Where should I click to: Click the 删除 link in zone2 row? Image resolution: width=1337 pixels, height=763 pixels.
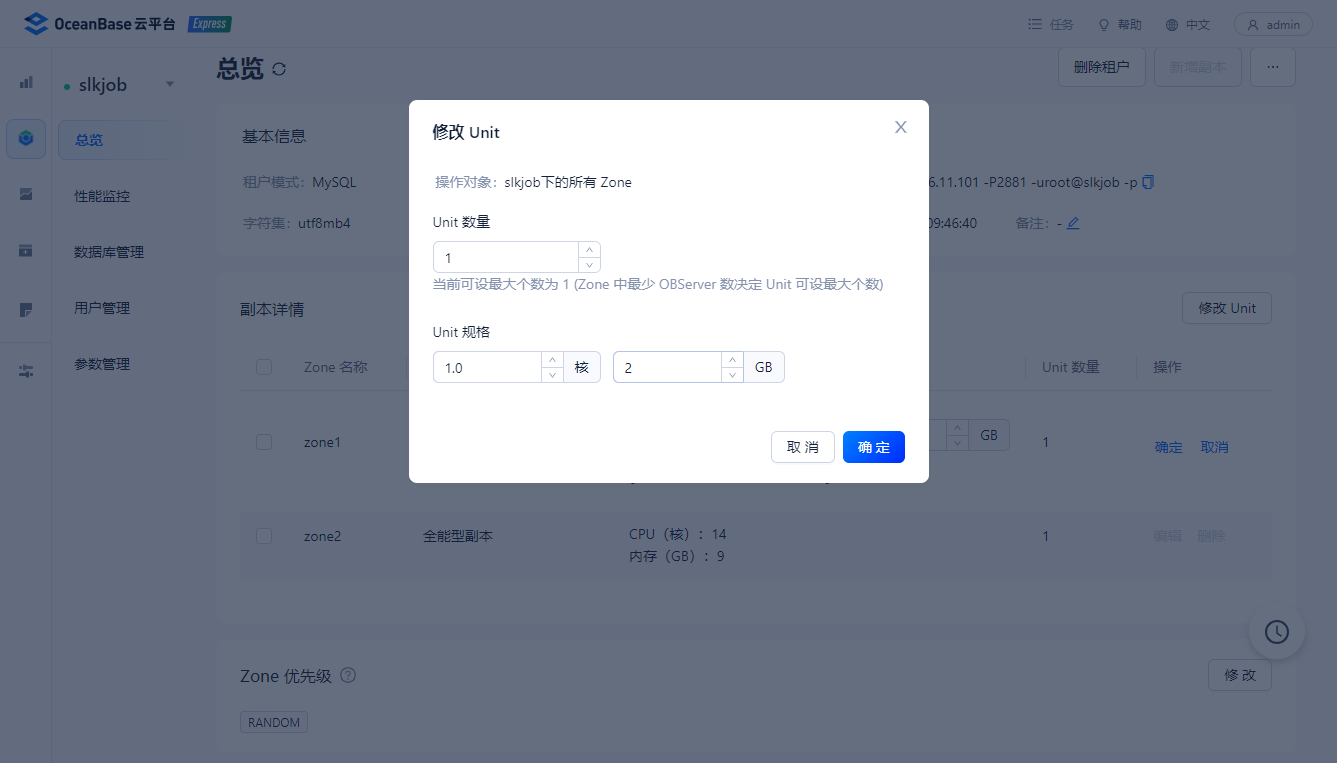[1211, 536]
